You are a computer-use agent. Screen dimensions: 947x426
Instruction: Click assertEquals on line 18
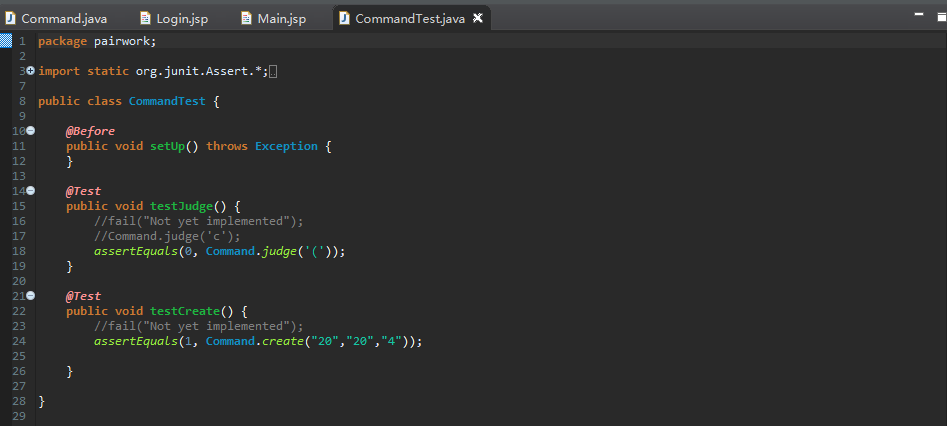(x=136, y=251)
